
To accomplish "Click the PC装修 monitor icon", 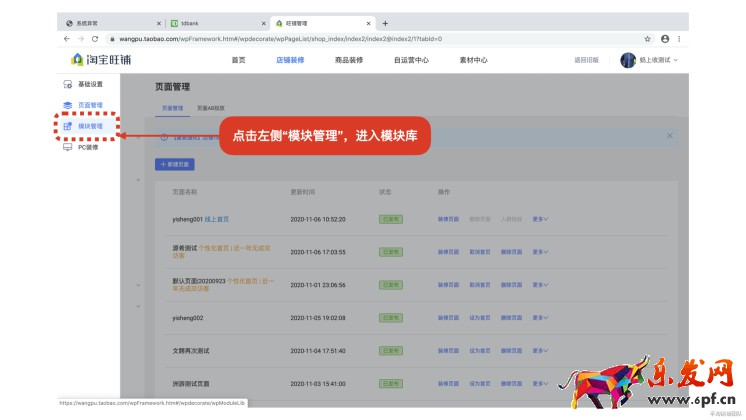I will (x=67, y=147).
